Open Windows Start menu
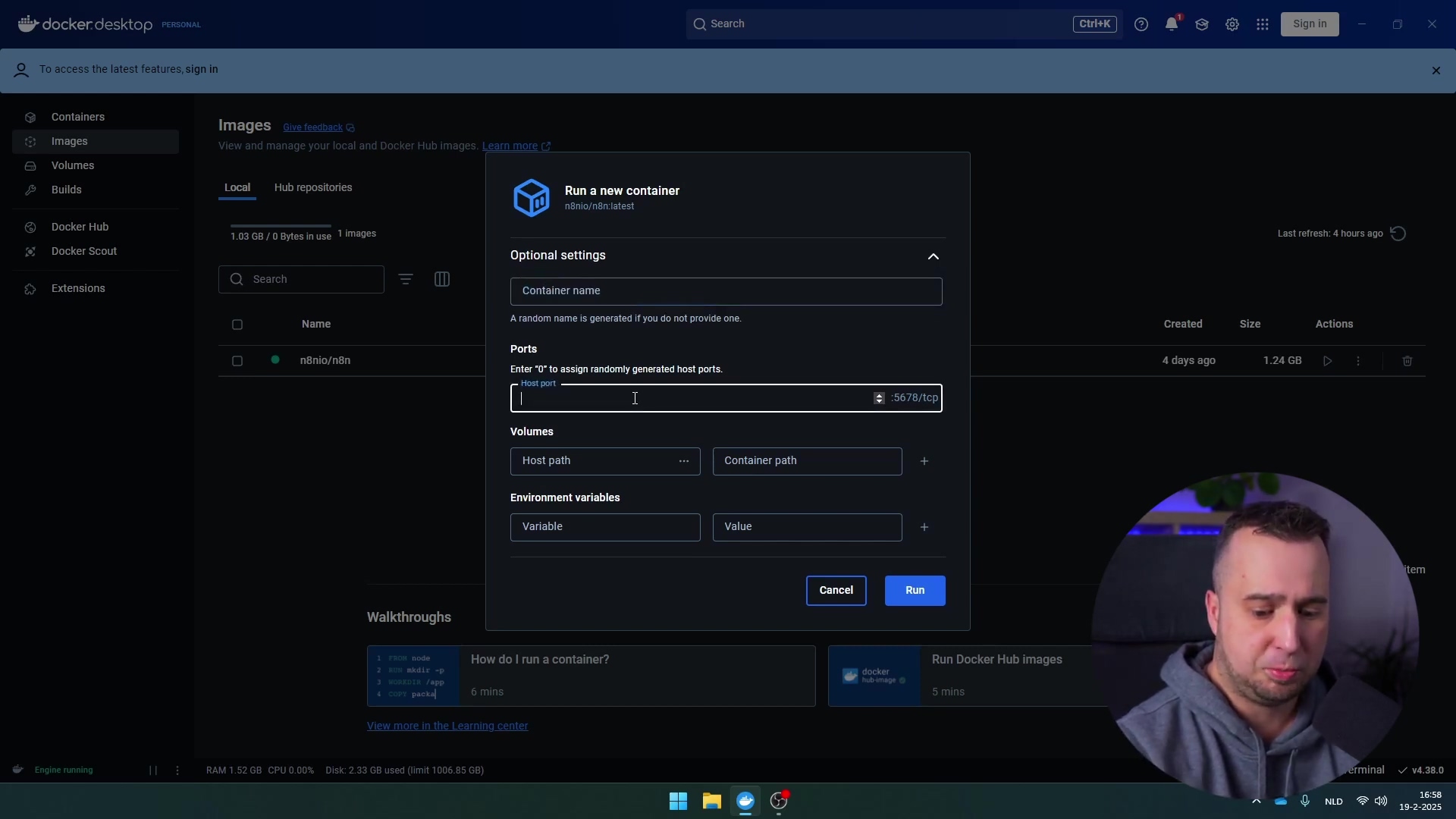This screenshot has height=819, width=1456. pos(678,802)
